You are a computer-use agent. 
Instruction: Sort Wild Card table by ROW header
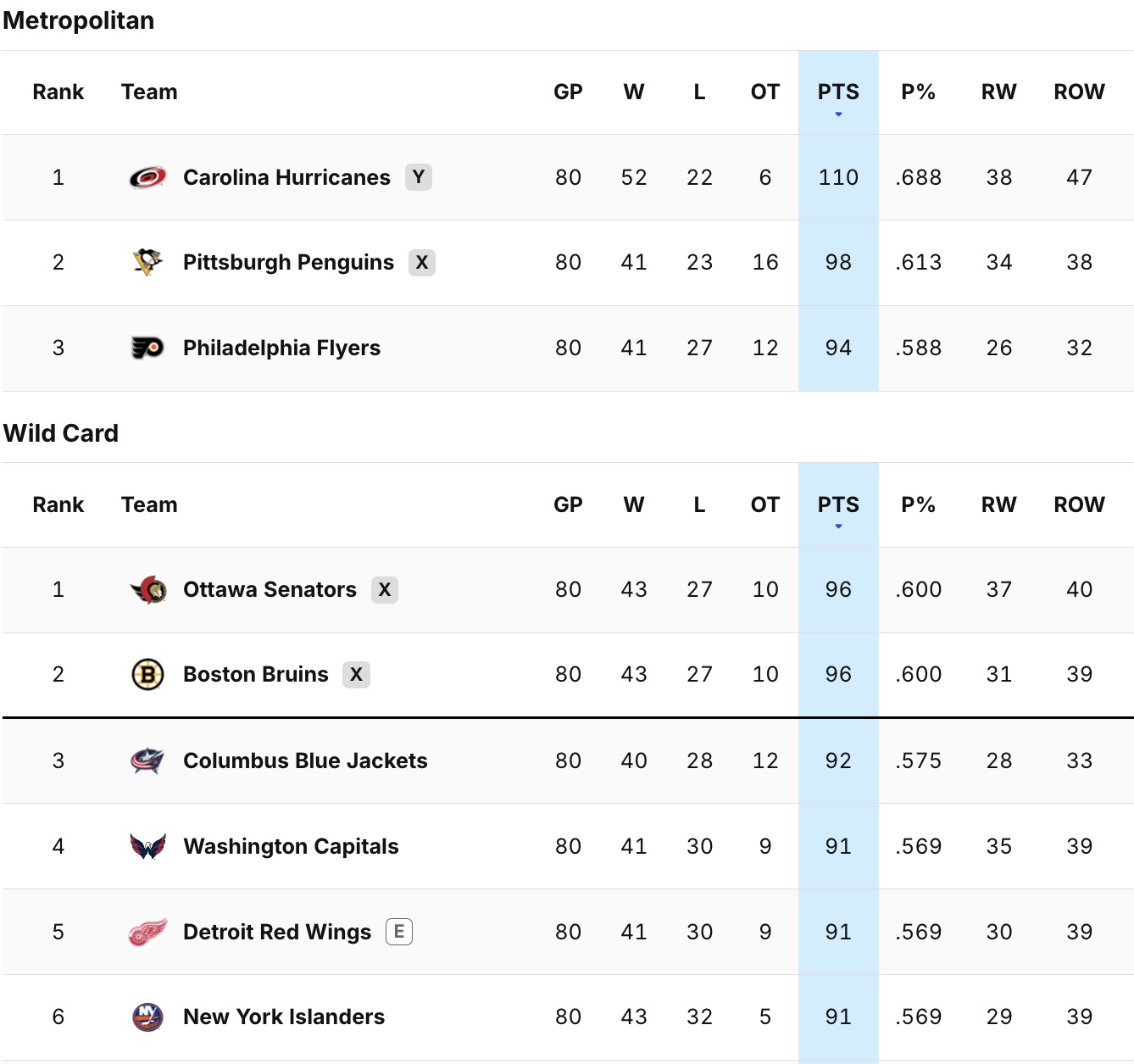[x=1078, y=504]
